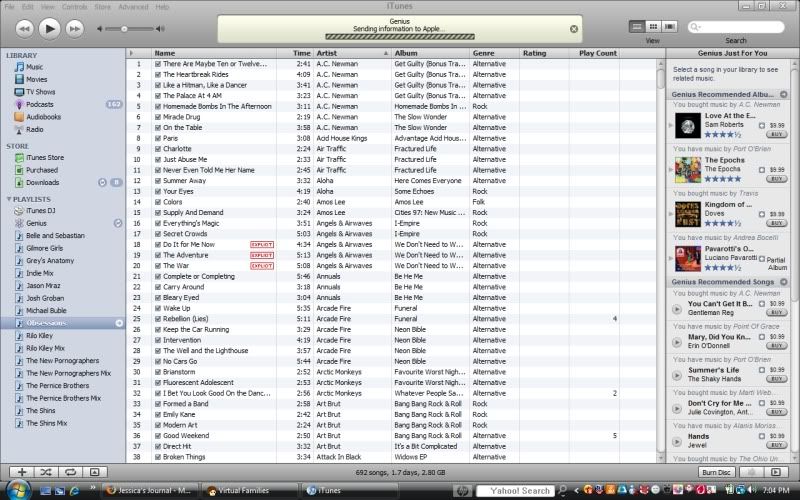Viewport: 800px width, 500px height.
Task: Switch to grid view
Action: click(x=653, y=27)
